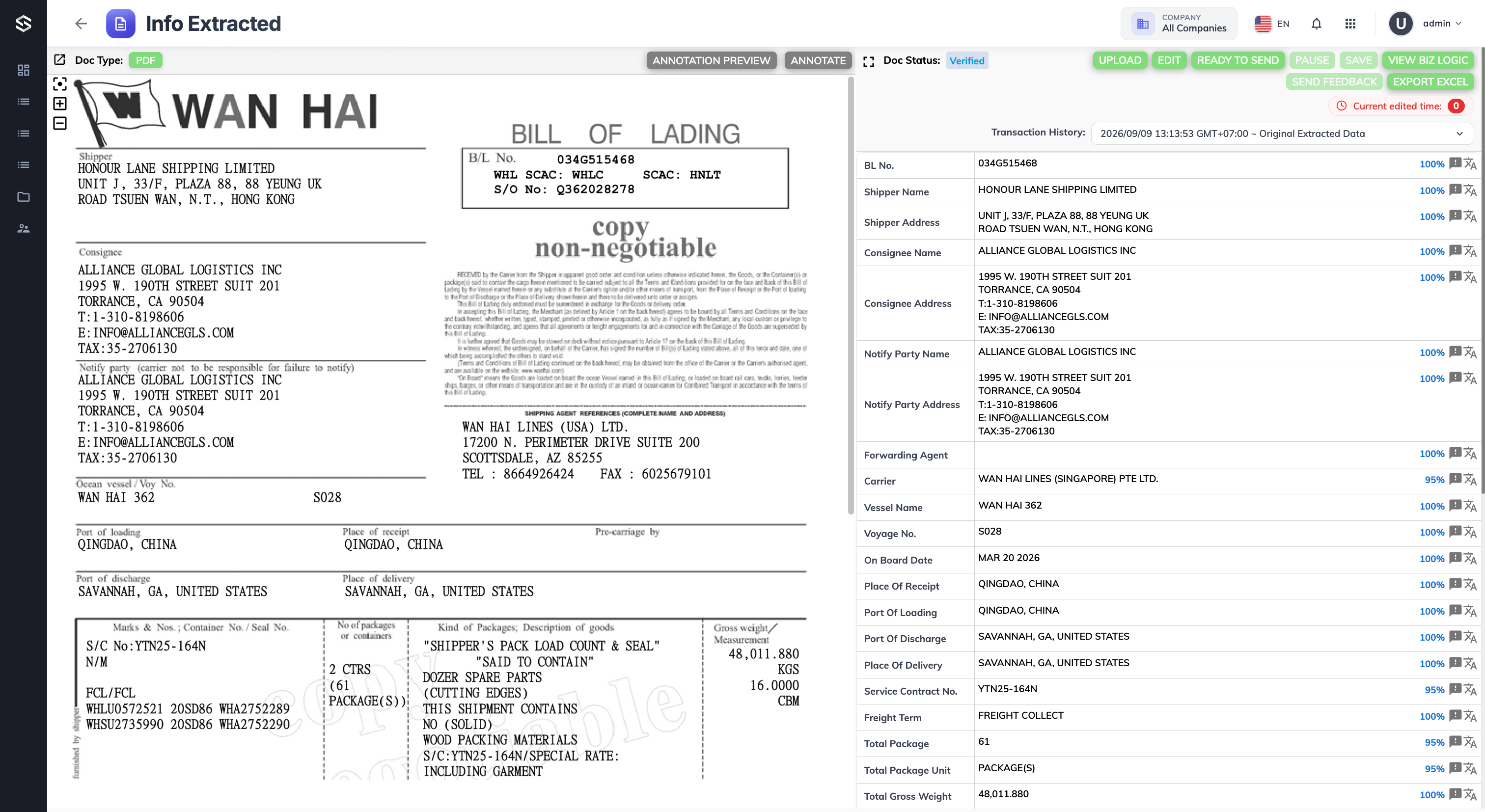Click the Total Gross Weight value 48,011.880

pos(1003,793)
